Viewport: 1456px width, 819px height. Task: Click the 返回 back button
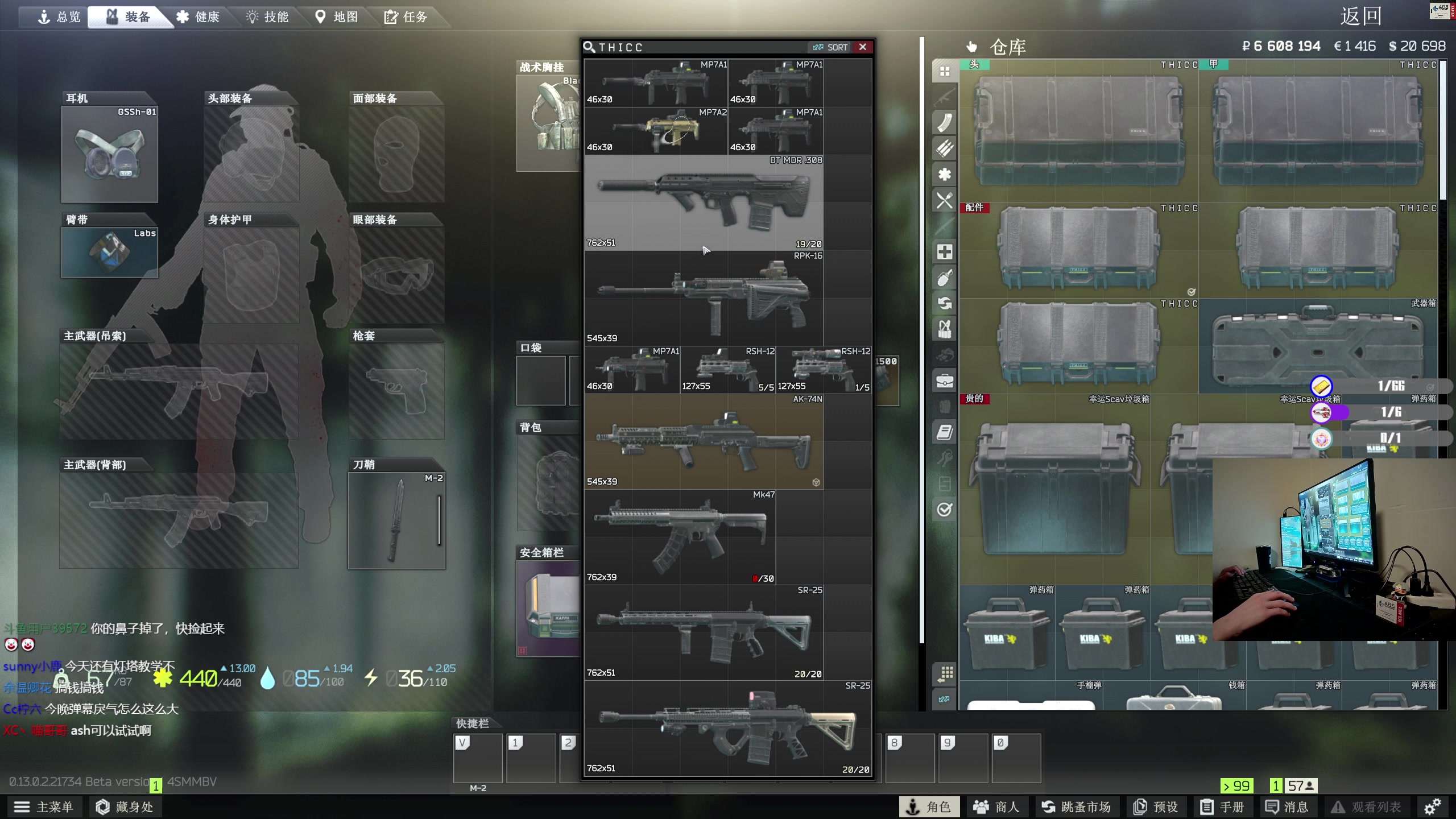point(1361,16)
